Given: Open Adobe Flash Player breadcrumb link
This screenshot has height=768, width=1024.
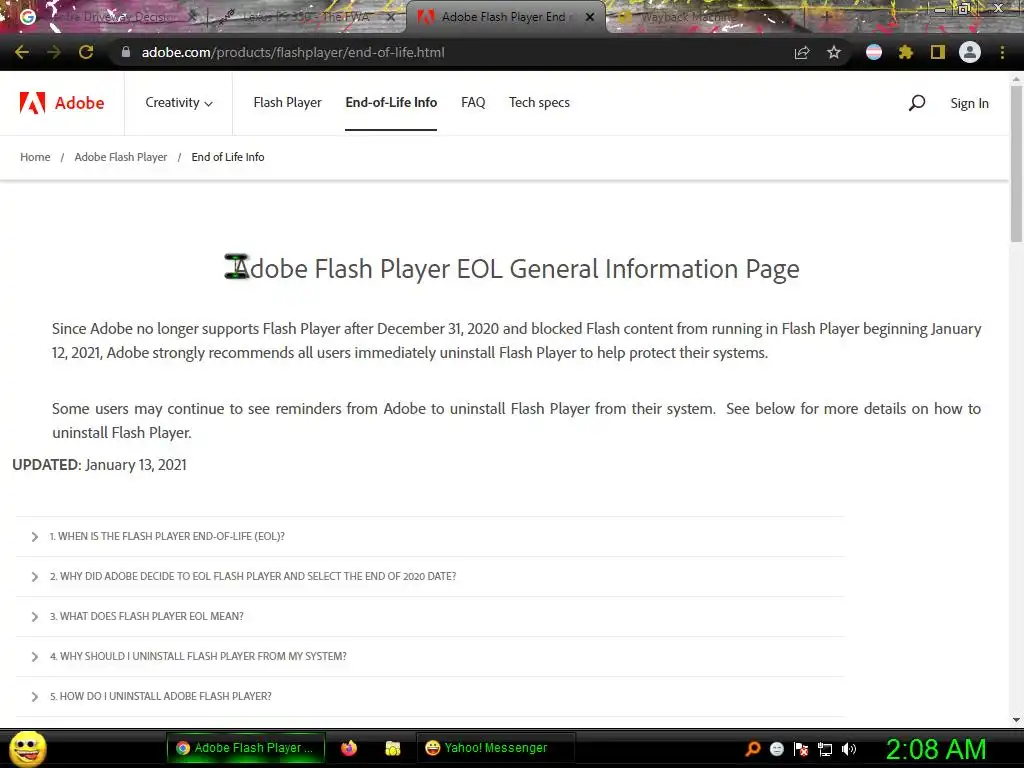Looking at the screenshot, I should 121,157.
